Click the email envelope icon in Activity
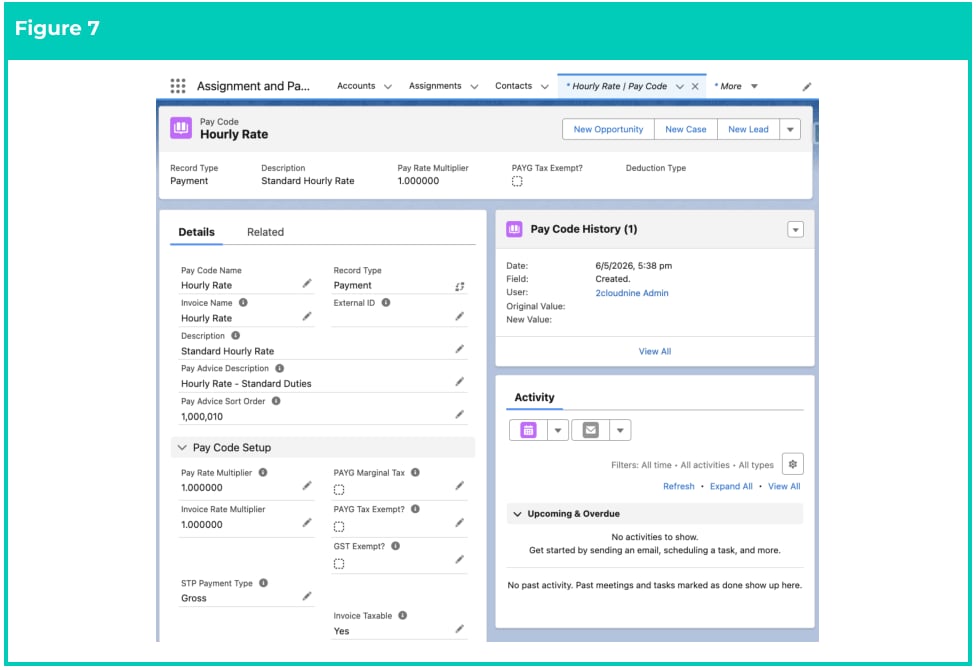This screenshot has width=976, height=670. point(590,430)
